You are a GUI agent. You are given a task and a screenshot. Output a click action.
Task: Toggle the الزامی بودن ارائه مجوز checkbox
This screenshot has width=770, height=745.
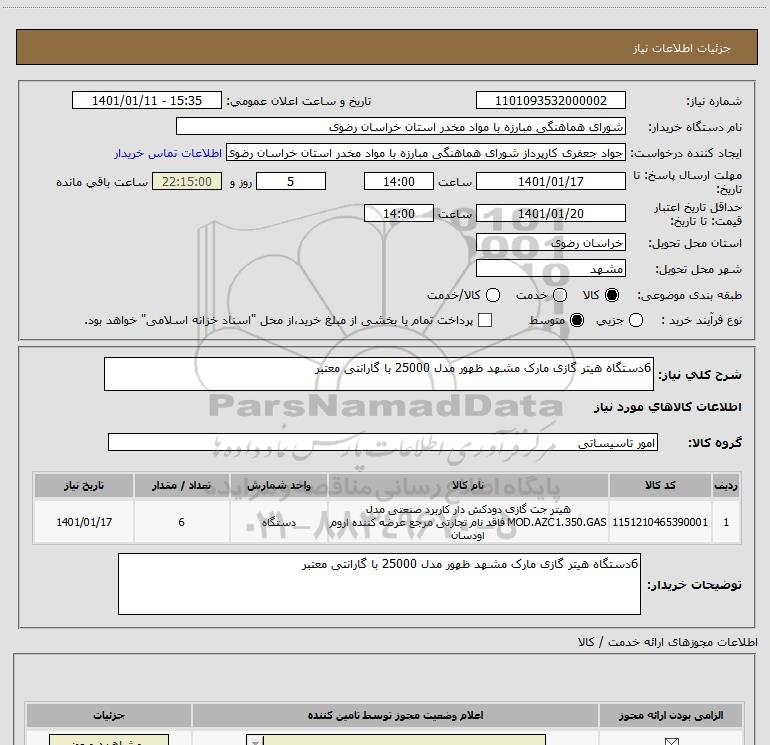[671, 741]
